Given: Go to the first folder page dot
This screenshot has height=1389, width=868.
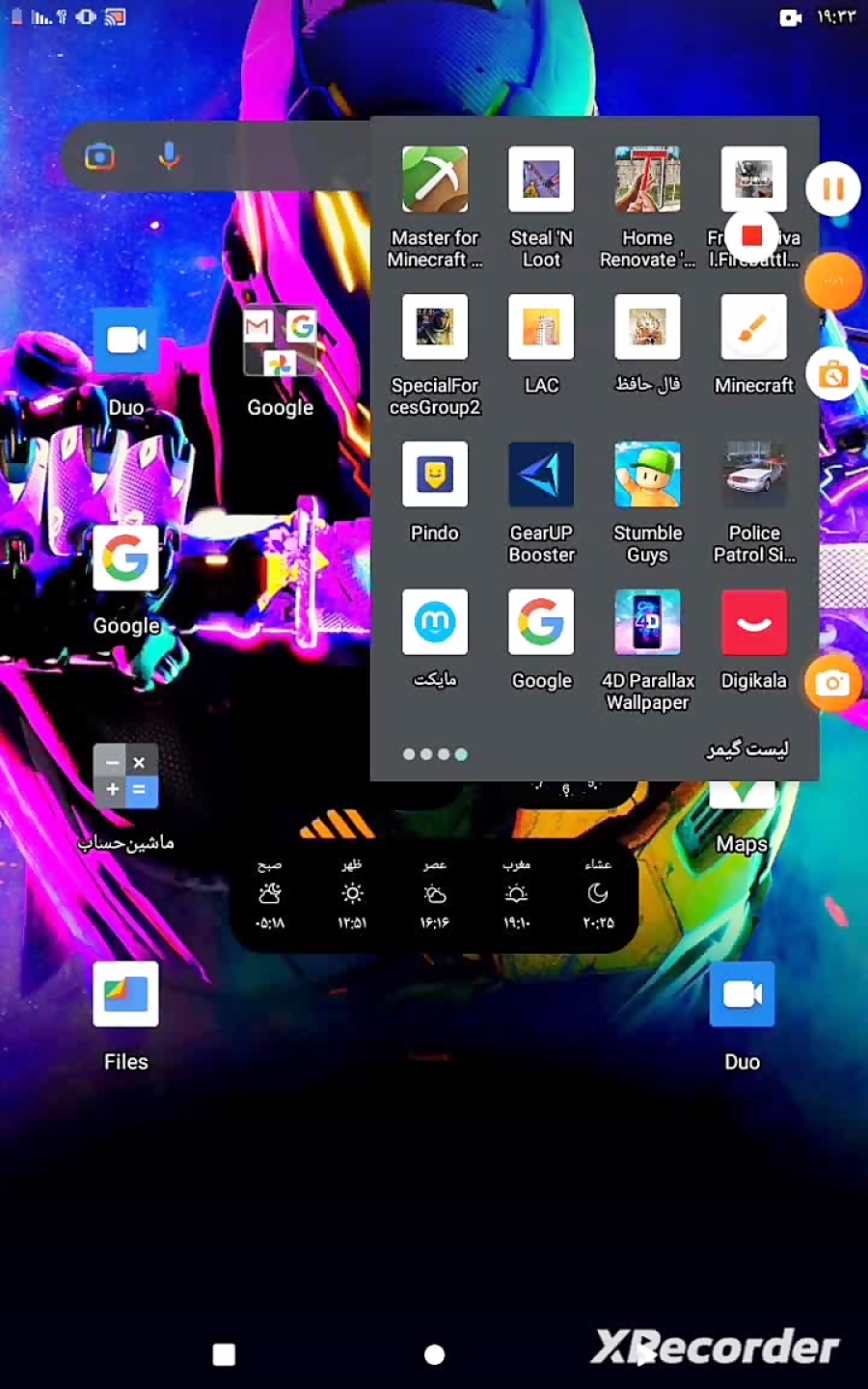Looking at the screenshot, I should point(409,754).
